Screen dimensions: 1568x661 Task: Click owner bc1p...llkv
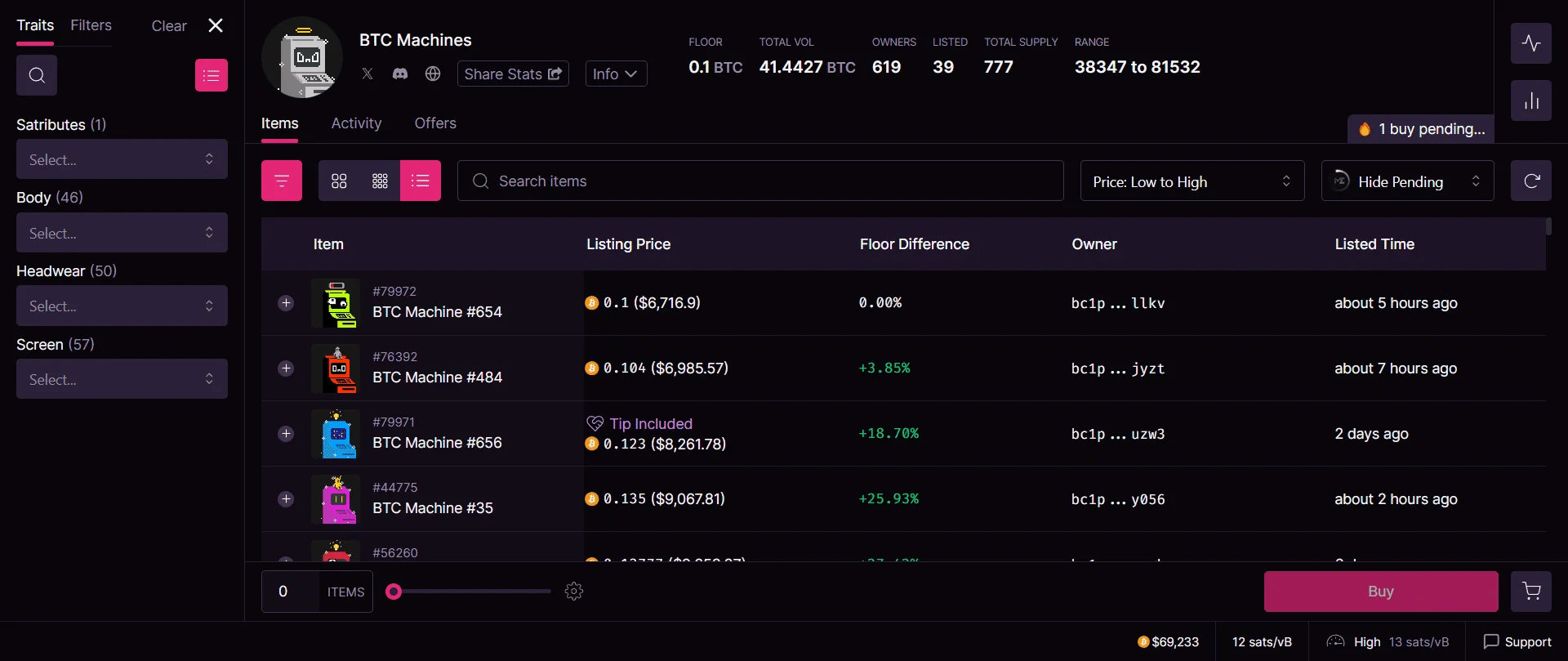pos(1118,303)
